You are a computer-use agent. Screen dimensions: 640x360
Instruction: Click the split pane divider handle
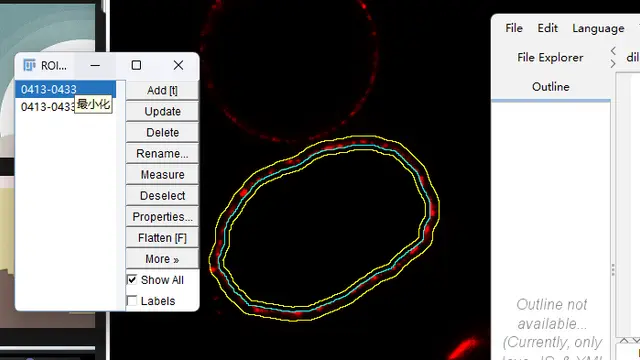tap(613, 270)
